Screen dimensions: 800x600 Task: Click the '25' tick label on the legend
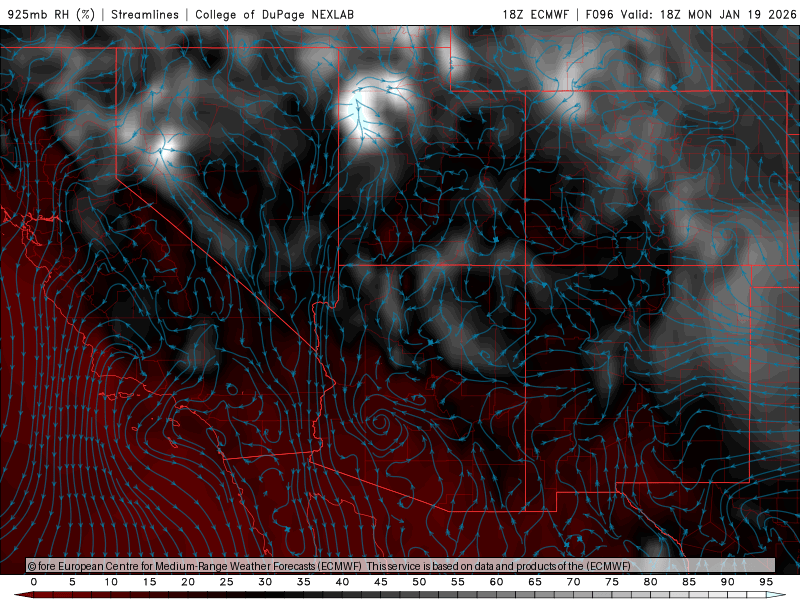pyautogui.click(x=227, y=582)
